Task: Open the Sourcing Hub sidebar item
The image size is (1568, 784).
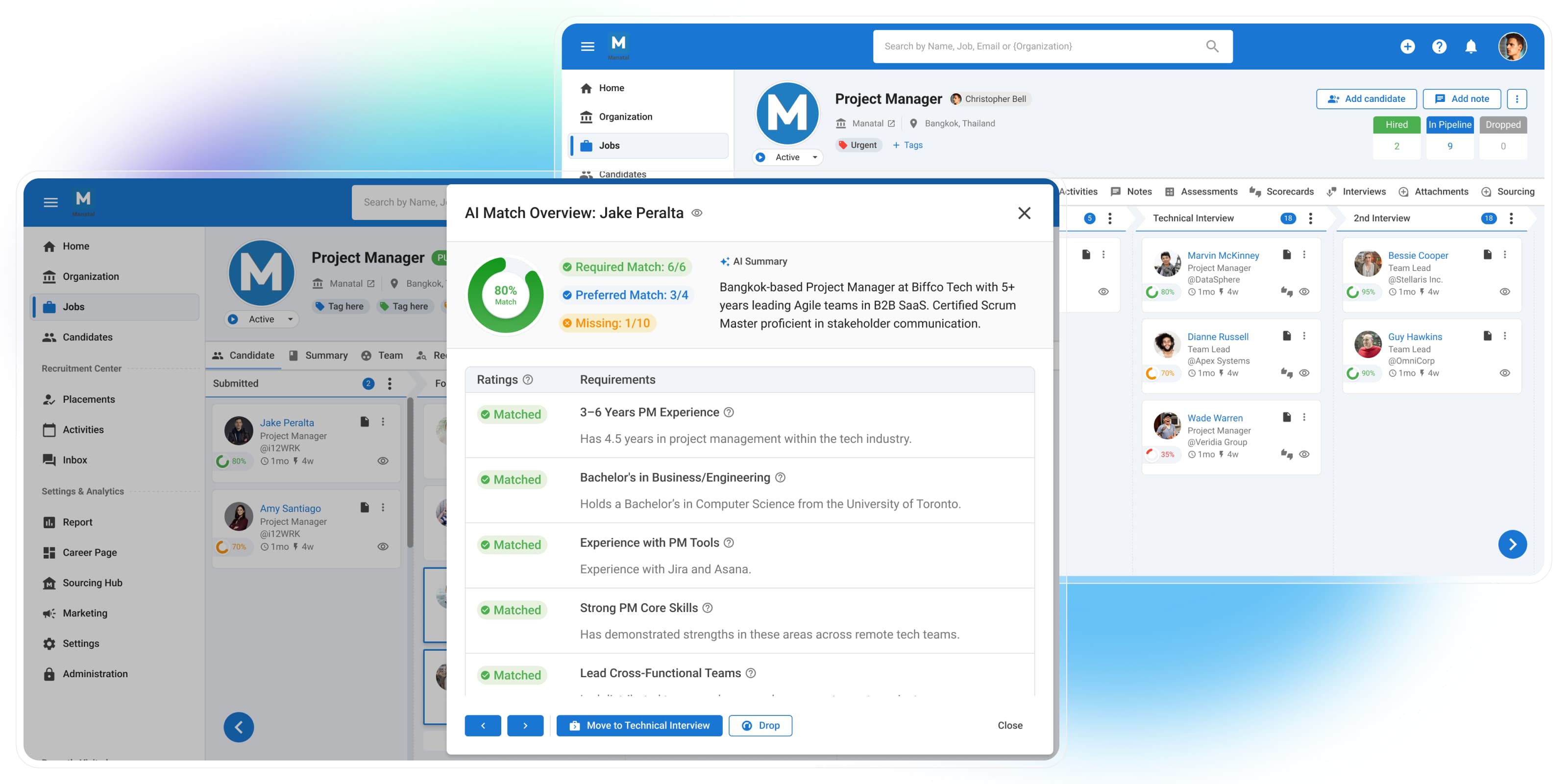Action: (93, 583)
